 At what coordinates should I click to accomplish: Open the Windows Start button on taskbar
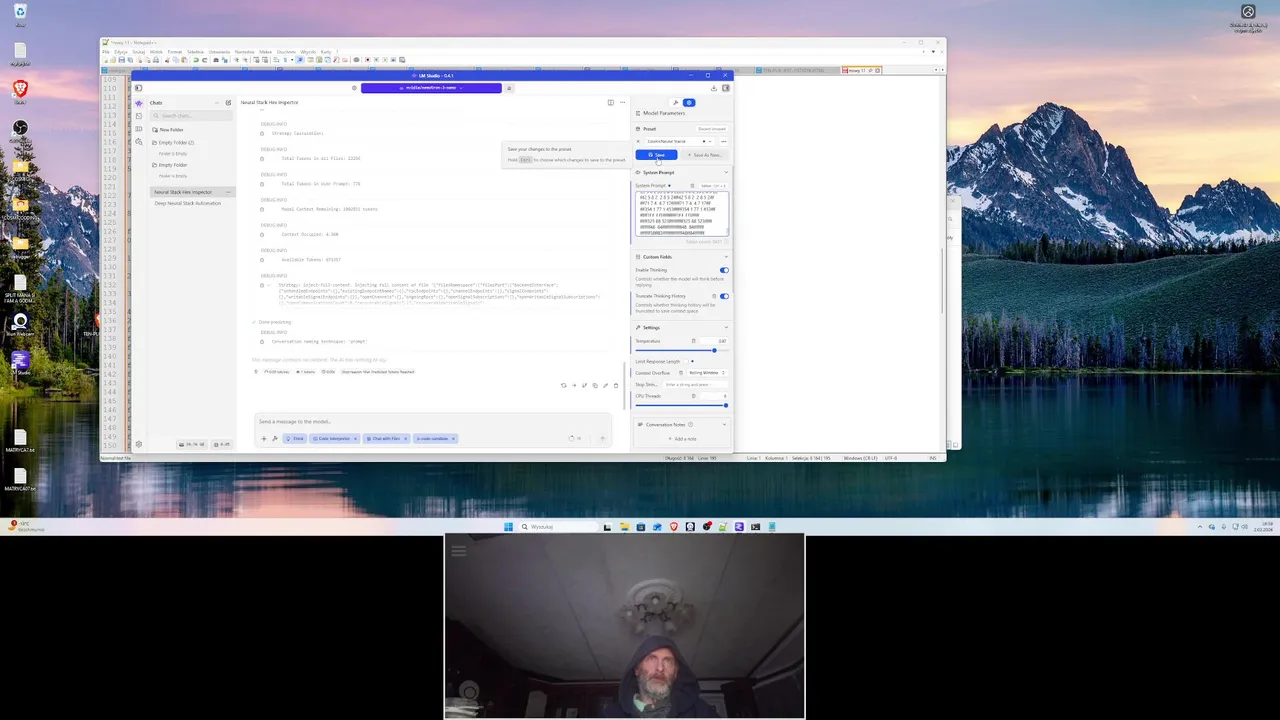(x=508, y=527)
